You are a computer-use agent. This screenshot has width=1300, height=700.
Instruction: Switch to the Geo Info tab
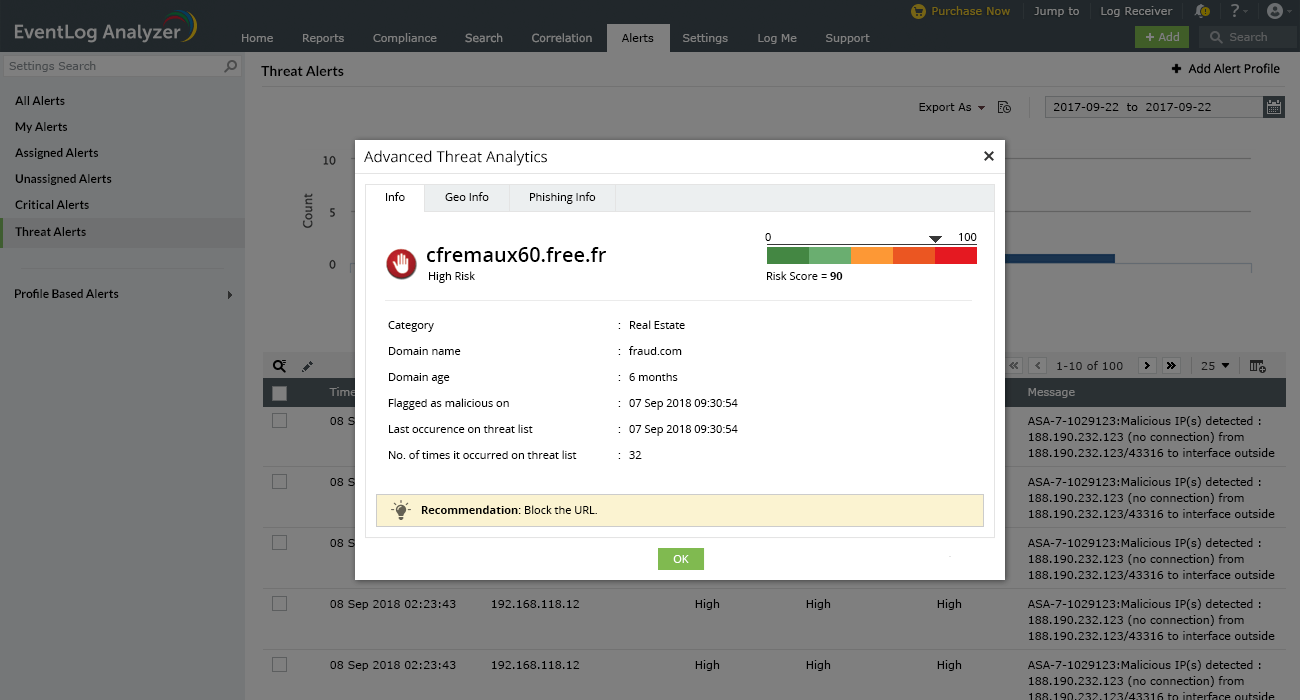pos(467,197)
